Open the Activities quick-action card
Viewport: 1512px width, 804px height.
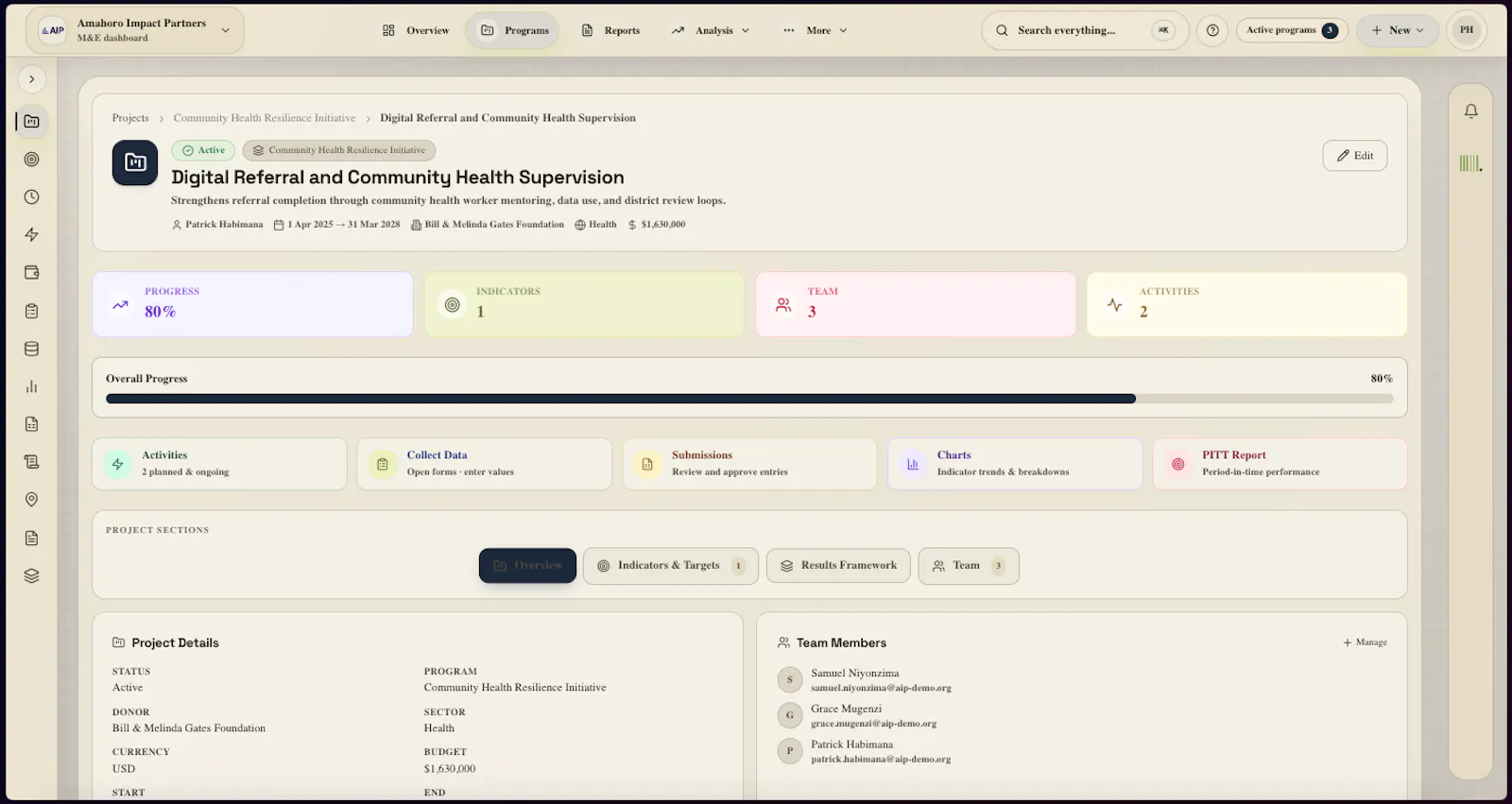click(219, 464)
